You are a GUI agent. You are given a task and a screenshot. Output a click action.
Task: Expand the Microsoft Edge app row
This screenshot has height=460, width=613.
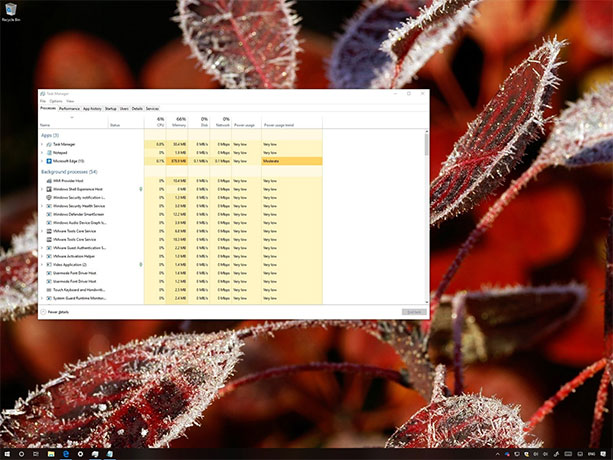[x=42, y=161]
